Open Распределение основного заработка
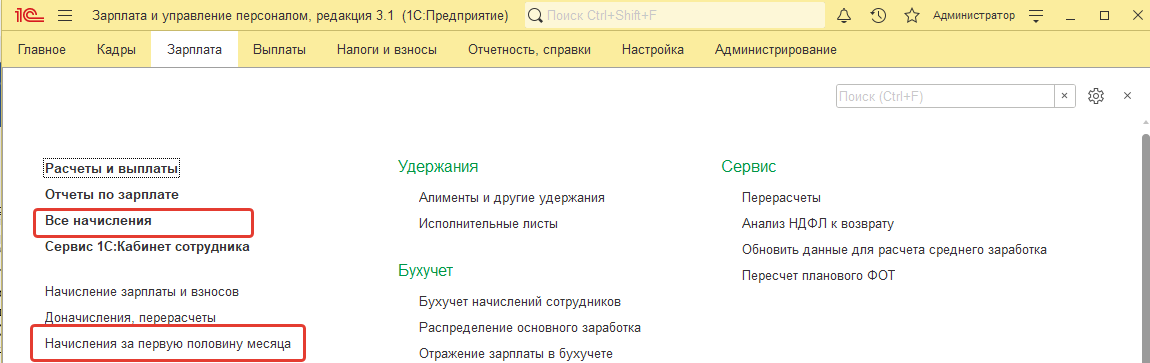1150x363 pixels. [530, 327]
